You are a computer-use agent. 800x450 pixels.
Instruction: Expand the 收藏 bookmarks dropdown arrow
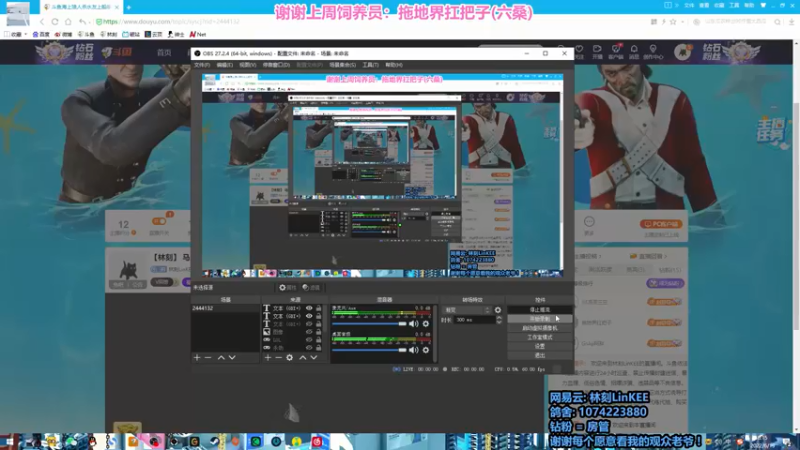(26, 34)
